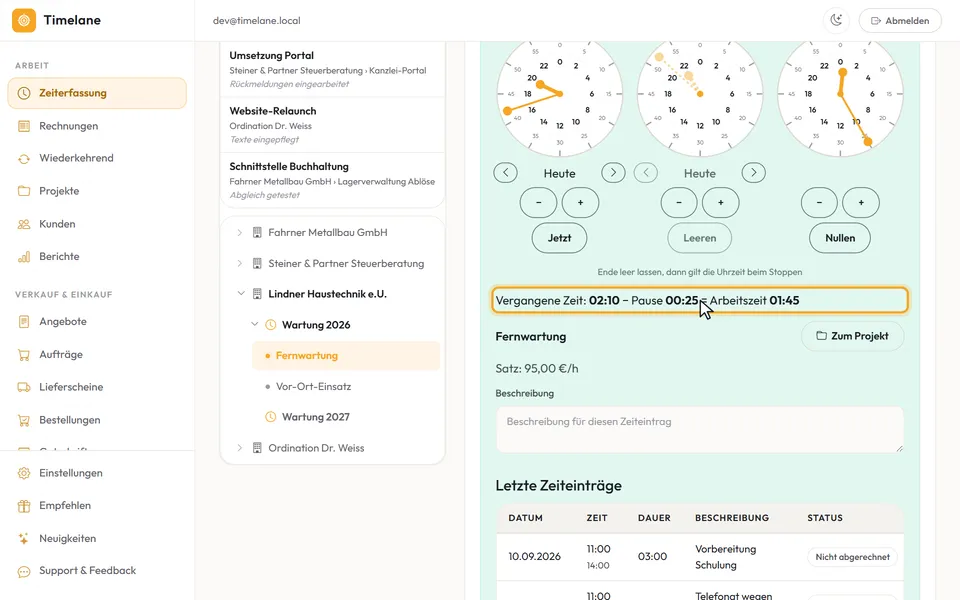Click the Kunden people icon
960x600 pixels.
click(x=24, y=224)
